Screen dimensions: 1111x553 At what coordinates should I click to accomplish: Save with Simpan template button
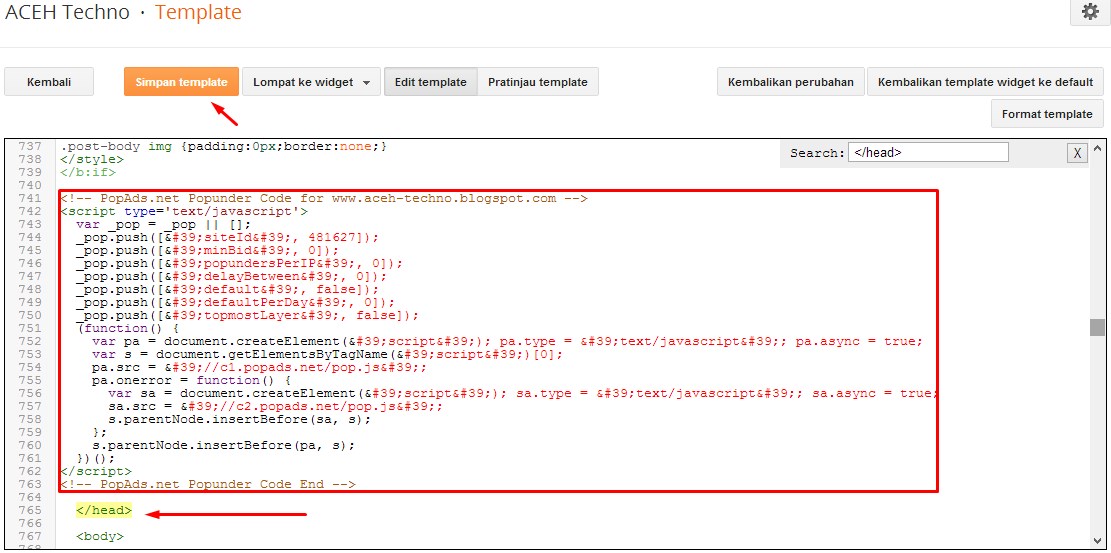(181, 82)
